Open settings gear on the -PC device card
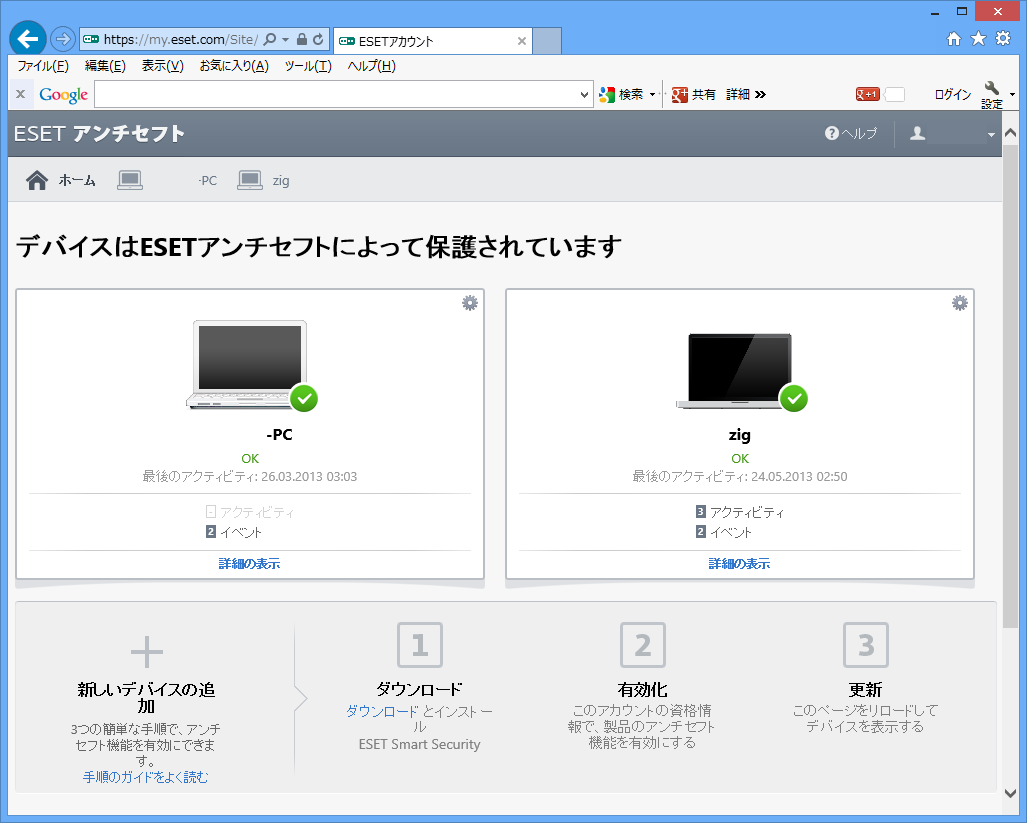 click(x=470, y=303)
